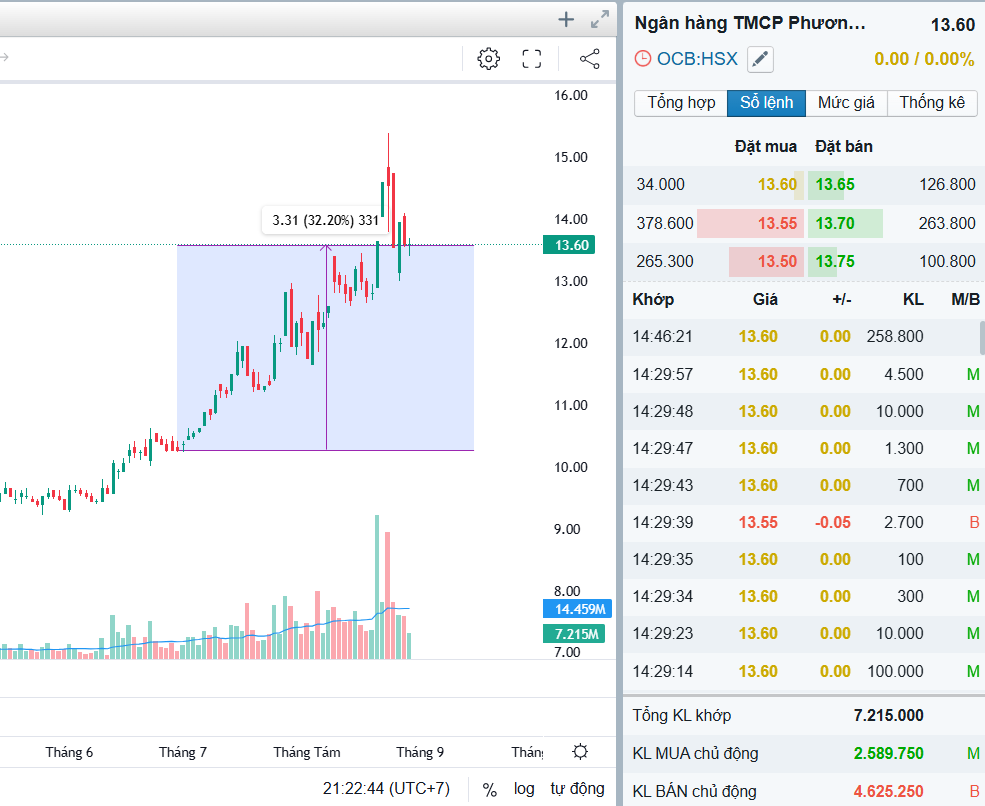Open chart settings gear icon
985x806 pixels.
pyautogui.click(x=488, y=59)
